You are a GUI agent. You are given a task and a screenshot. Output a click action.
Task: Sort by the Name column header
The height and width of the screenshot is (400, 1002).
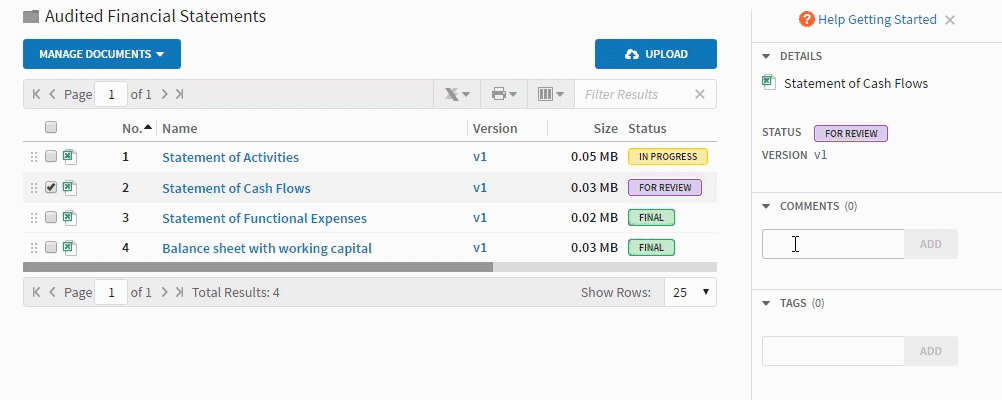tap(180, 128)
